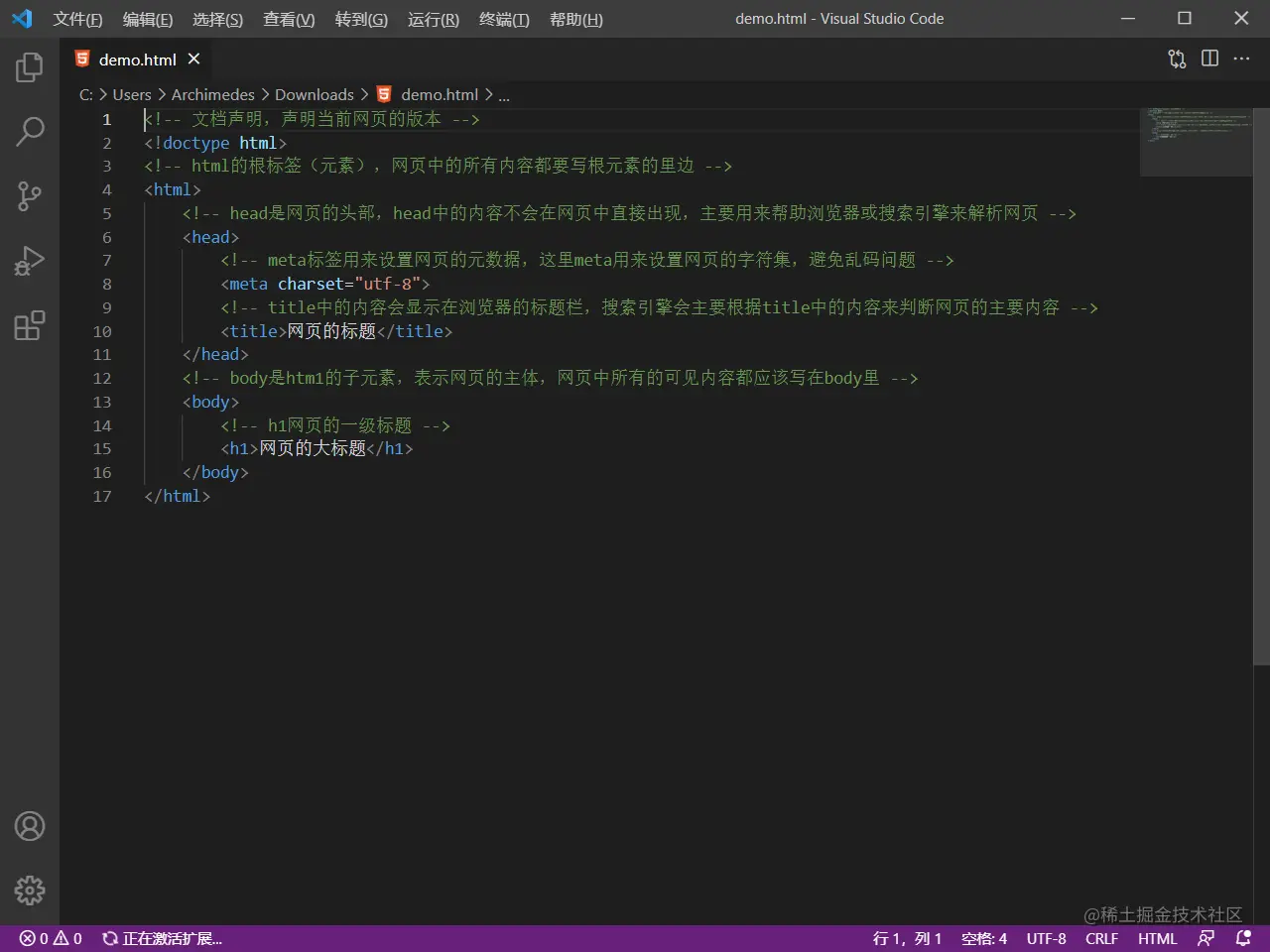Change language mode via HTML status item
This screenshot has width=1270, height=952.
pyautogui.click(x=1157, y=938)
